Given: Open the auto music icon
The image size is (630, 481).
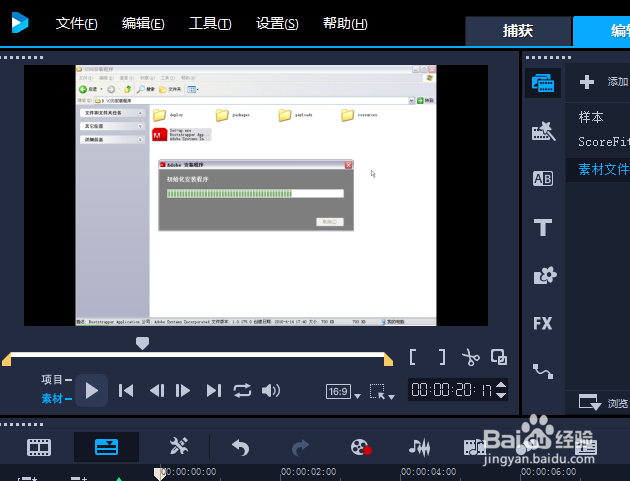Looking at the screenshot, I should click(x=475, y=447).
